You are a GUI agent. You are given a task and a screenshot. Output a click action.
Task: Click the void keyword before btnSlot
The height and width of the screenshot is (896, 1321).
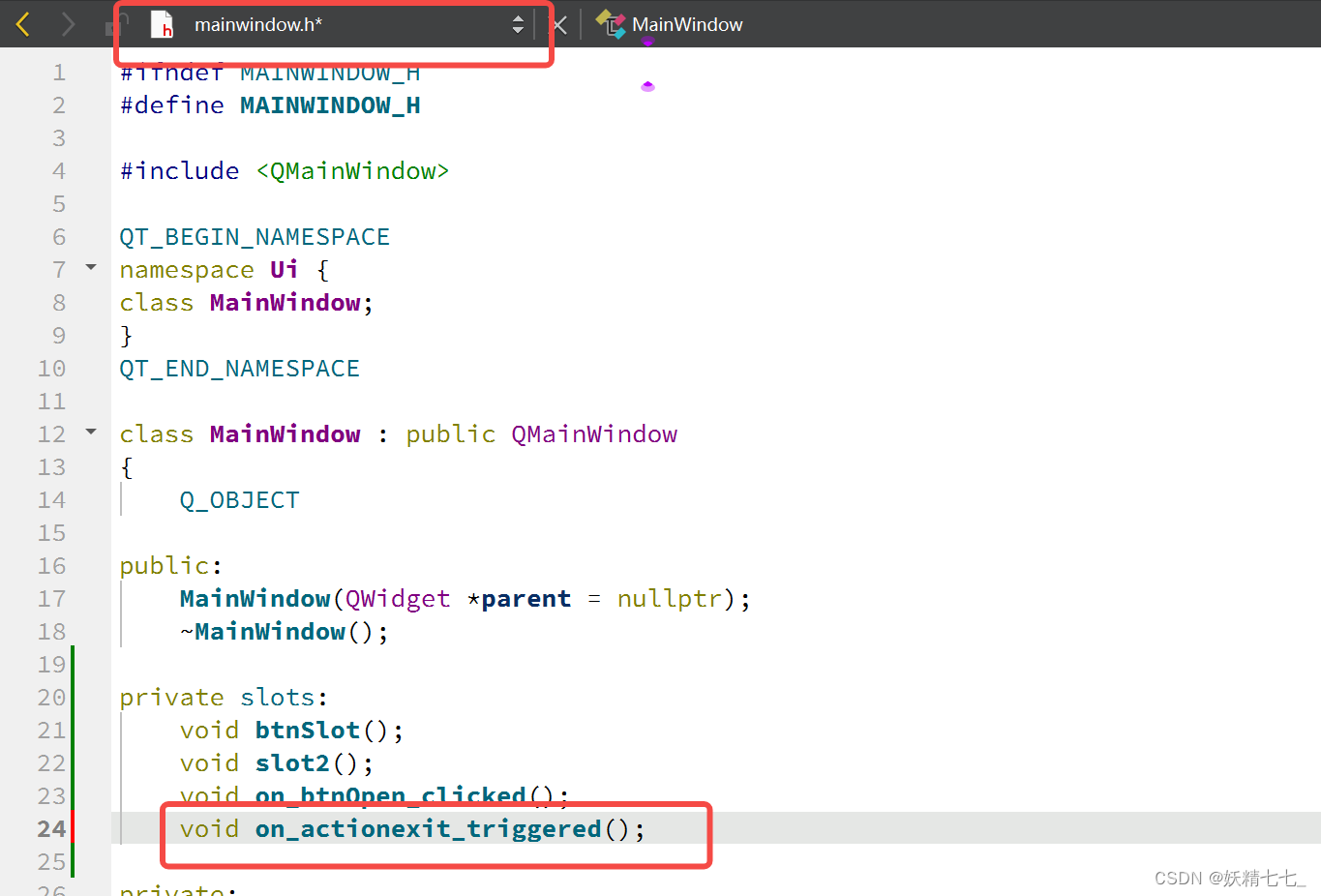(210, 731)
